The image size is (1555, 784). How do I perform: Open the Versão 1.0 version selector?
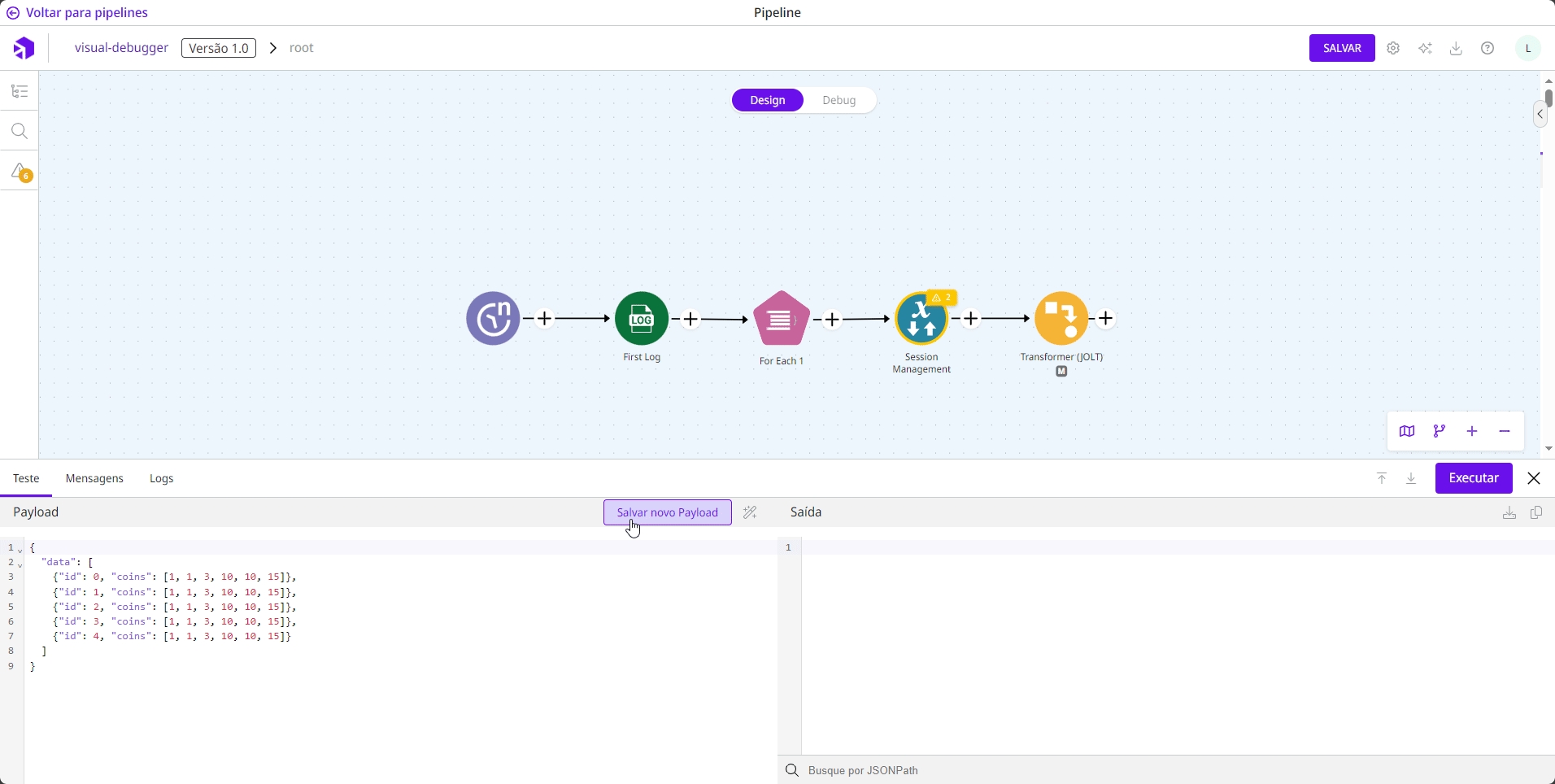[219, 49]
